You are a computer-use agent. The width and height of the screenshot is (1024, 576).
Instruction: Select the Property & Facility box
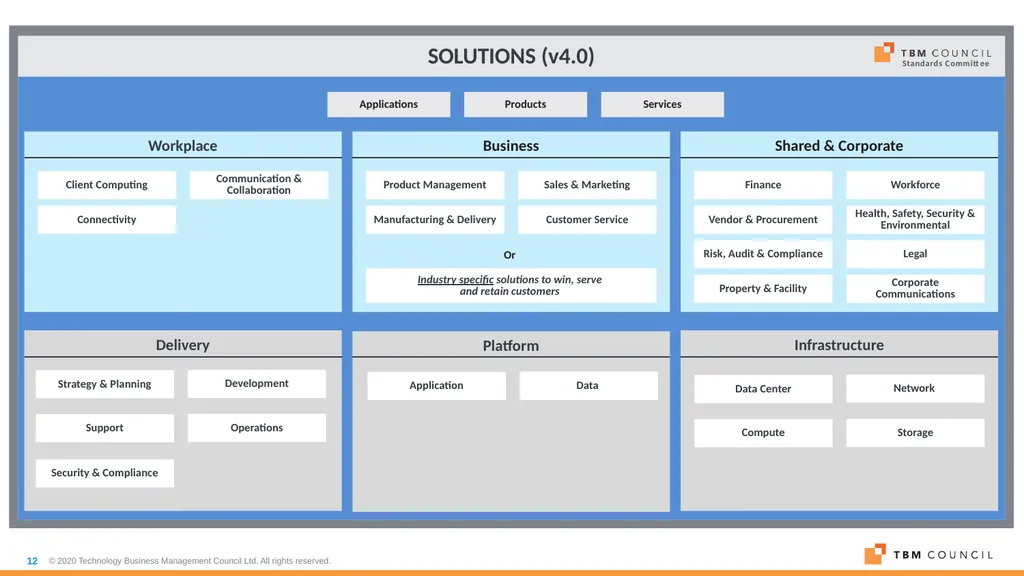click(763, 289)
